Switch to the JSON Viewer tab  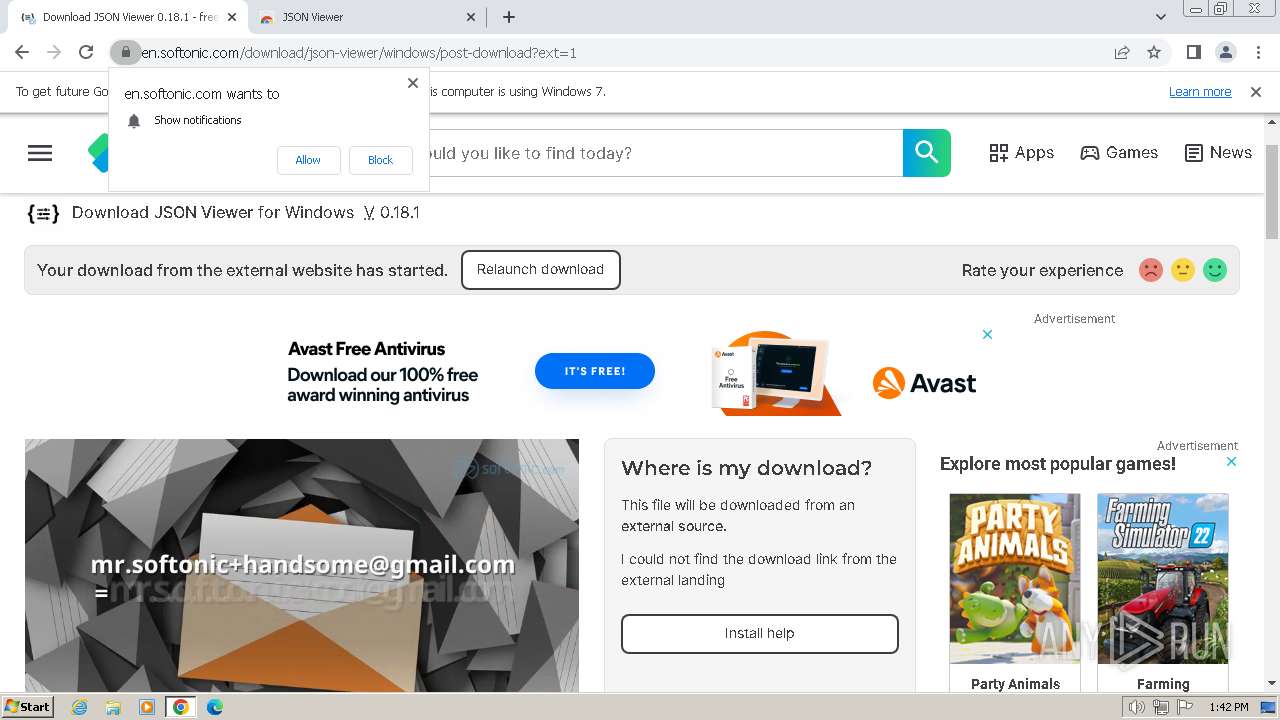pos(366,17)
